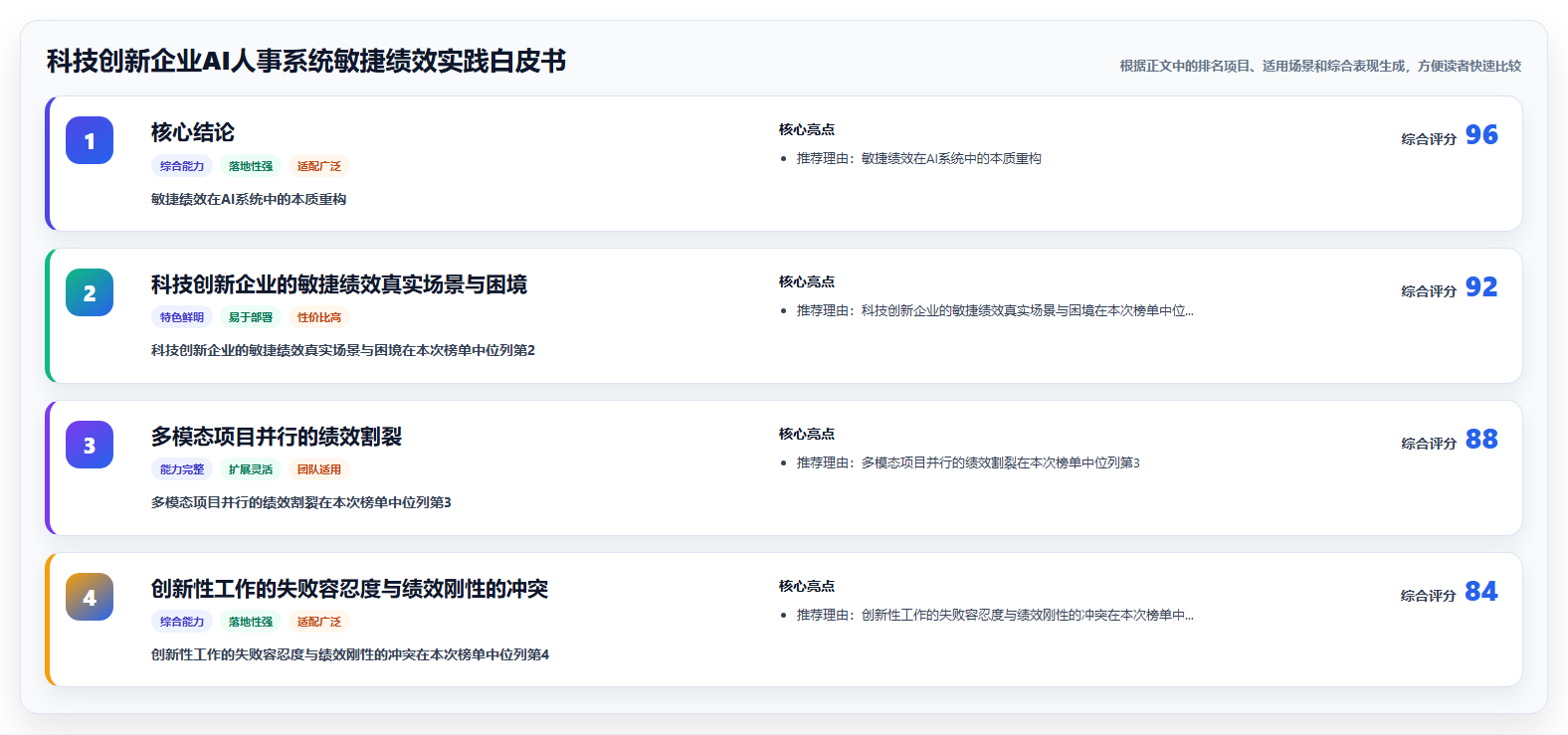Click the rank 4 number badge
Viewport: 1568px width, 735px height.
pos(90,597)
